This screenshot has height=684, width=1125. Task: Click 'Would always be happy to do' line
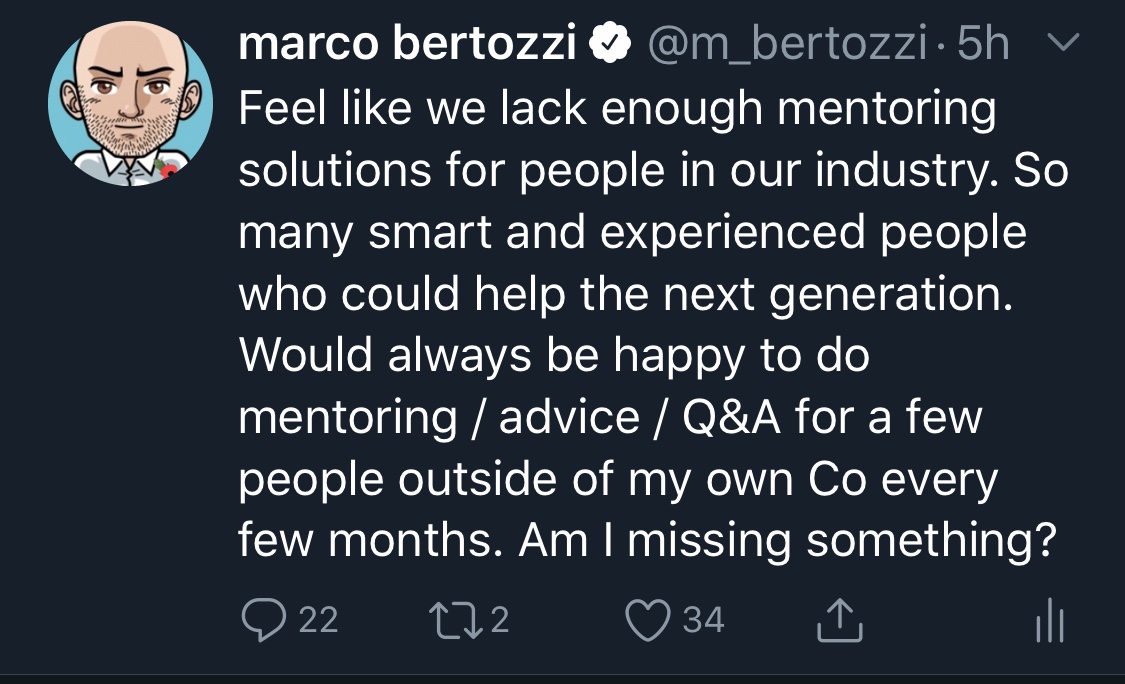pos(555,357)
